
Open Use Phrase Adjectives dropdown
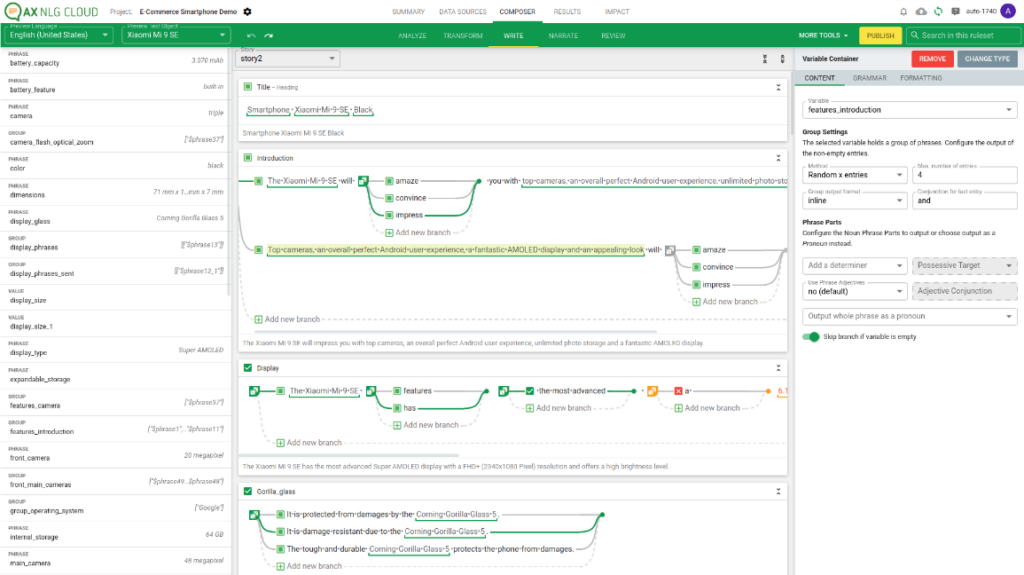854,291
